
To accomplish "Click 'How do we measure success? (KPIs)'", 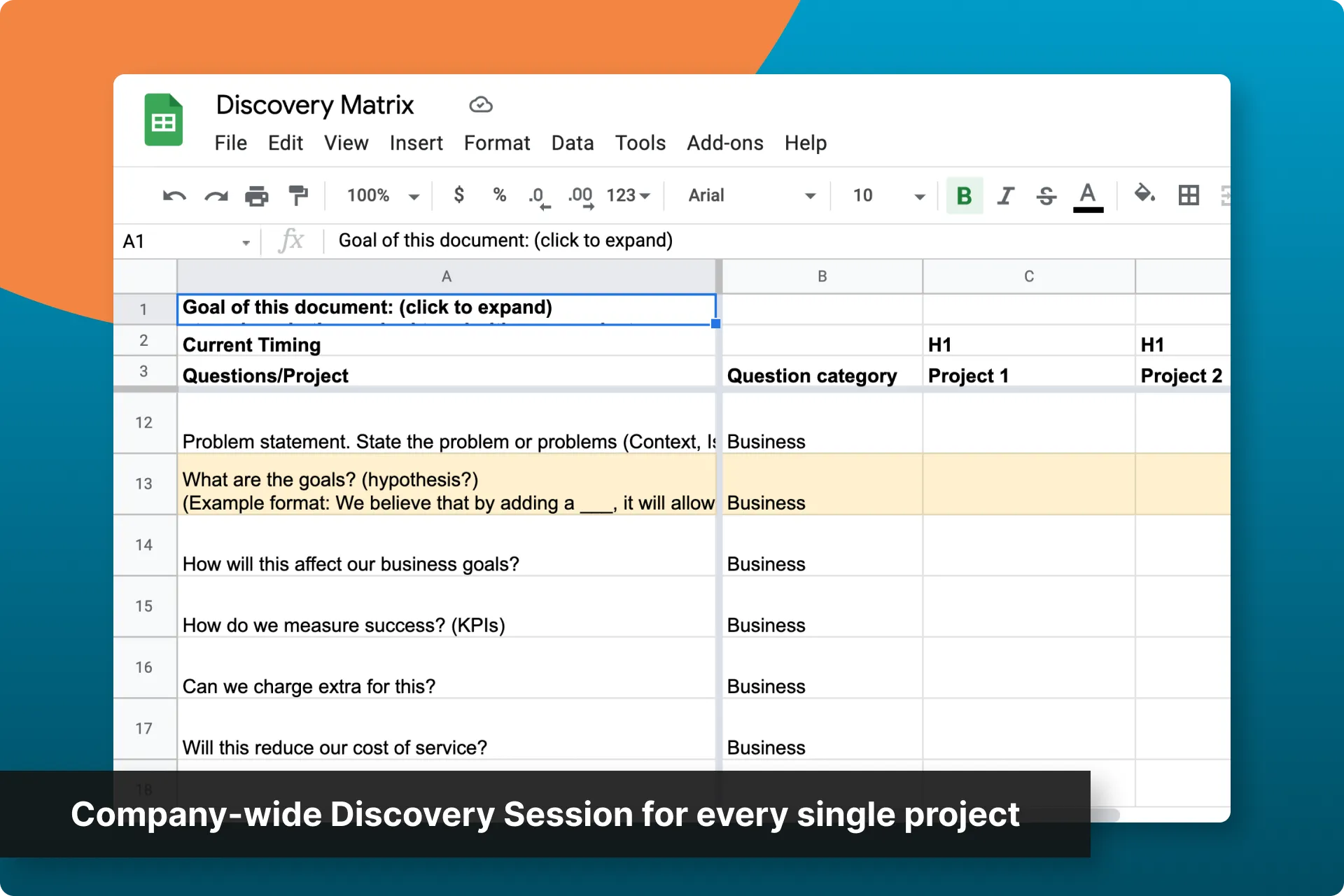I will (x=447, y=606).
